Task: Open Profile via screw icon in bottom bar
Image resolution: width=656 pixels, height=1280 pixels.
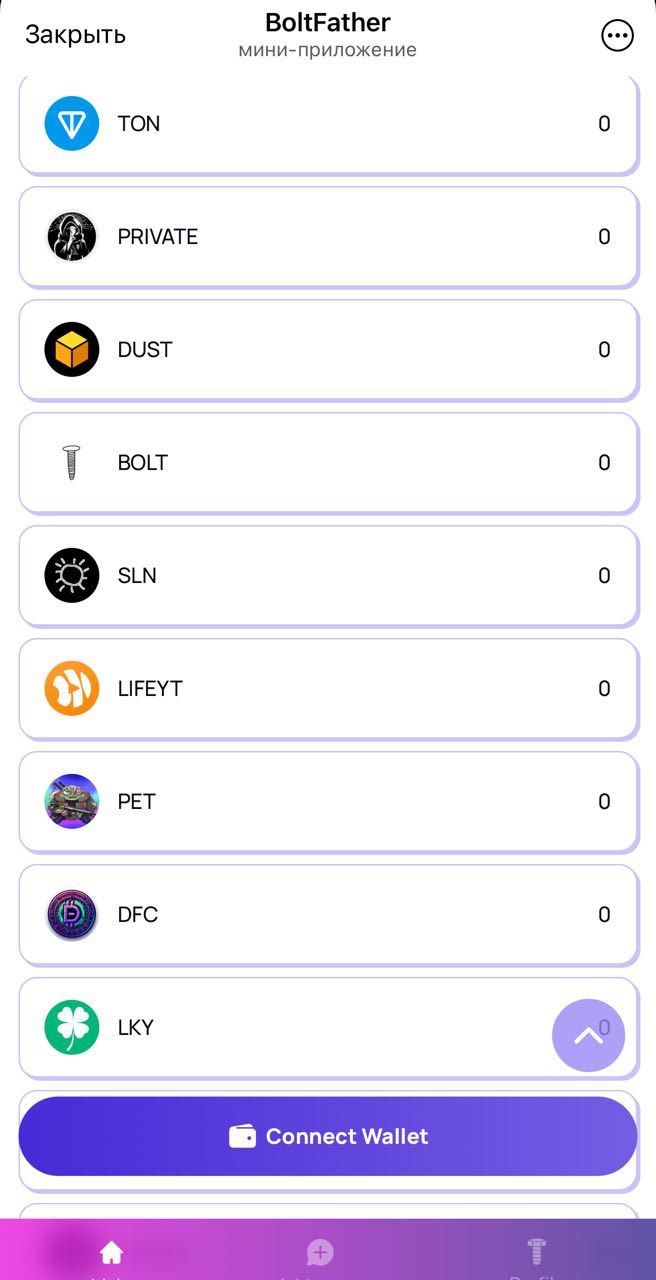Action: click(536, 1248)
